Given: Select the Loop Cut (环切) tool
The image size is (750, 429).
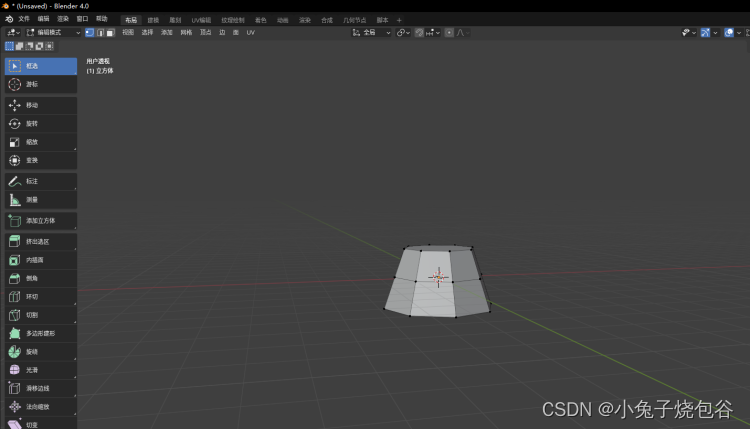Looking at the screenshot, I should [41, 297].
